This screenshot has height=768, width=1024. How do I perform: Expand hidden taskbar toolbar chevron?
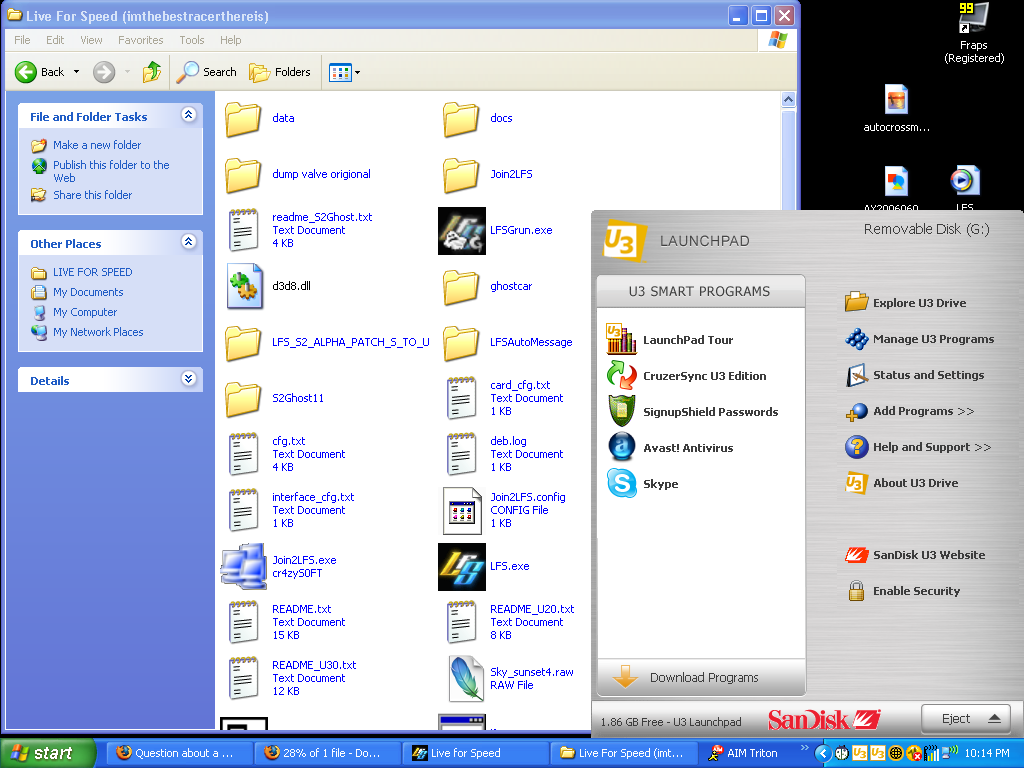pyautogui.click(x=804, y=748)
